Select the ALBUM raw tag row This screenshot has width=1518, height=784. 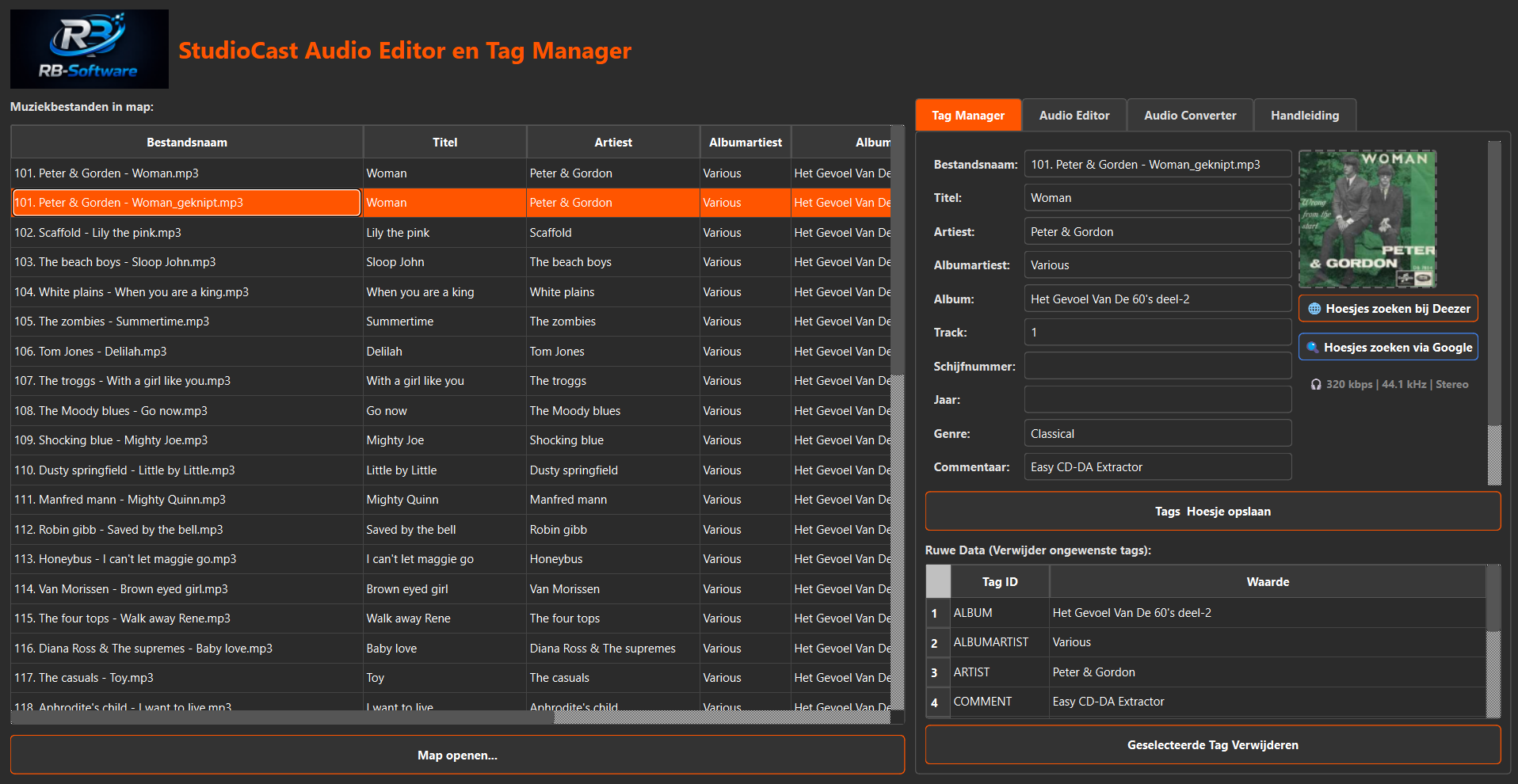pyautogui.click(x=1206, y=613)
